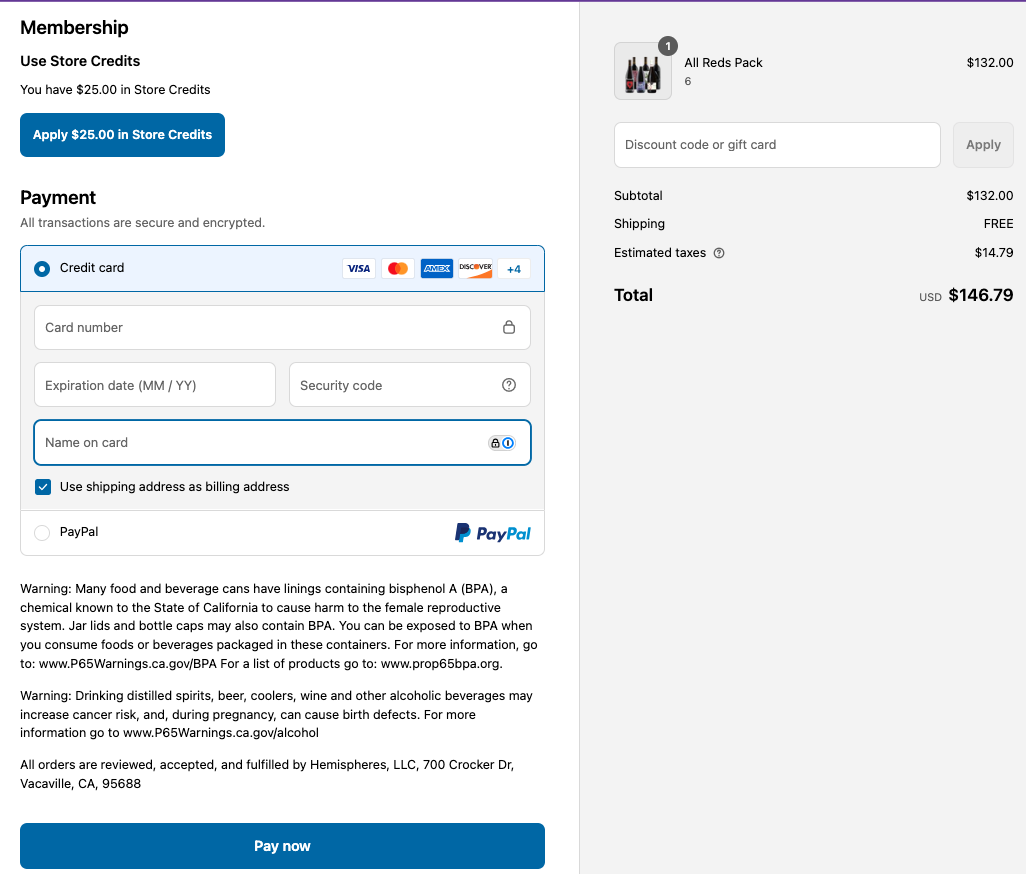1026x874 pixels.
Task: Click the PayPal logo
Action: click(493, 533)
